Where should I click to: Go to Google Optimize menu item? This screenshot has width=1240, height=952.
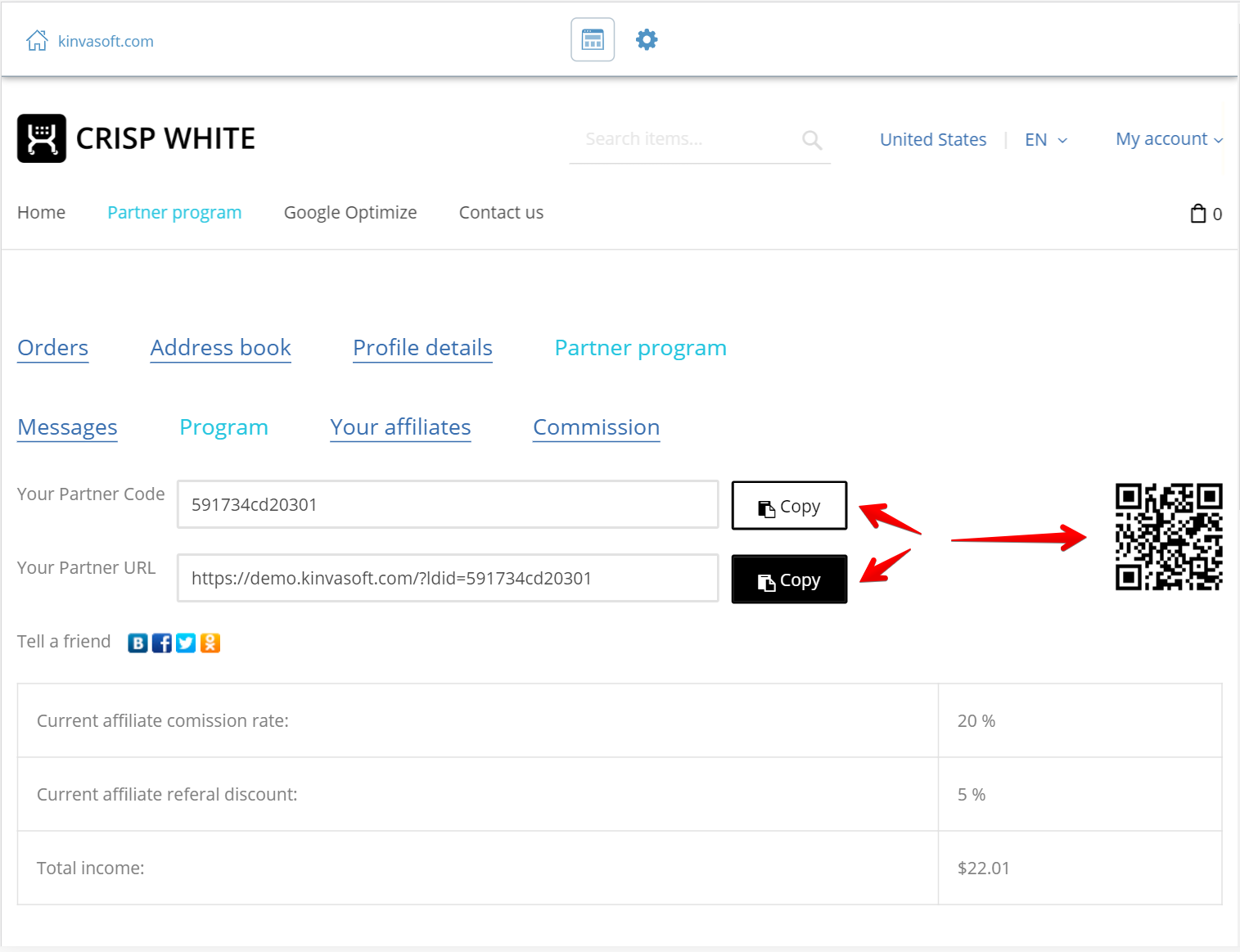[x=349, y=213]
